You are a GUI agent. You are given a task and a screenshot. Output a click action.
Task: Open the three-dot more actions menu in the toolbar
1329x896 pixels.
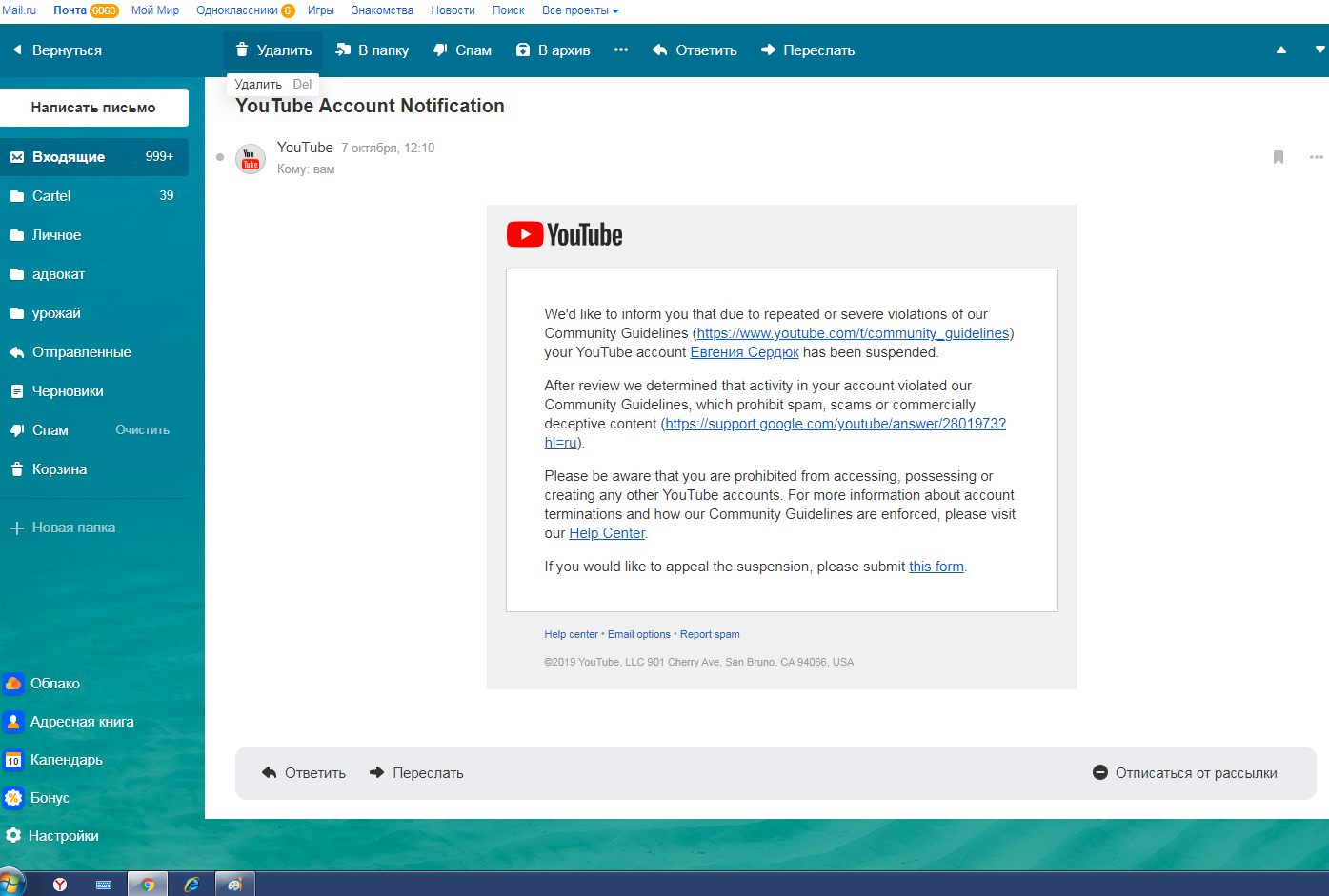(621, 50)
